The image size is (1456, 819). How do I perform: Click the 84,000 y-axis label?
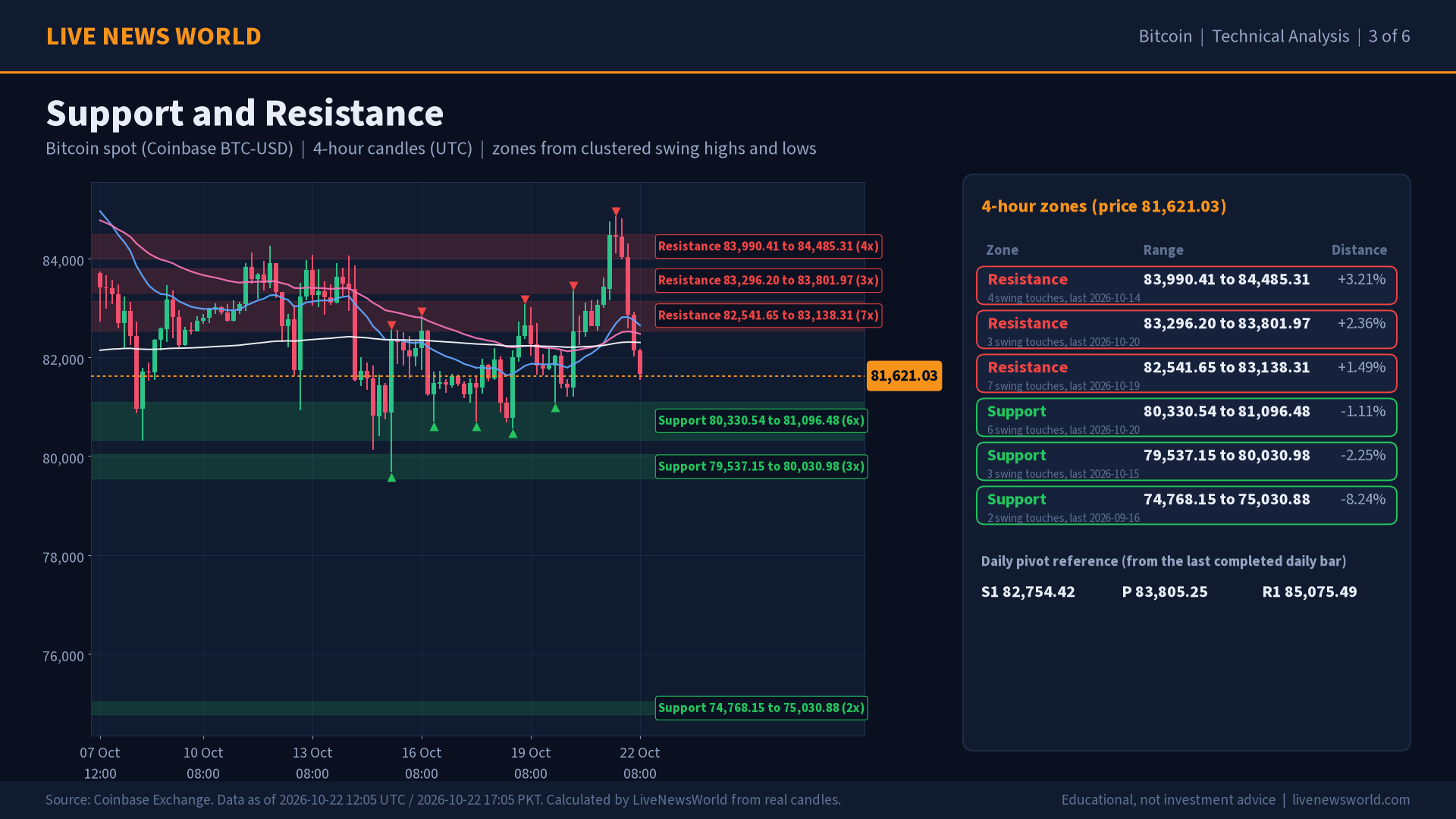click(63, 262)
